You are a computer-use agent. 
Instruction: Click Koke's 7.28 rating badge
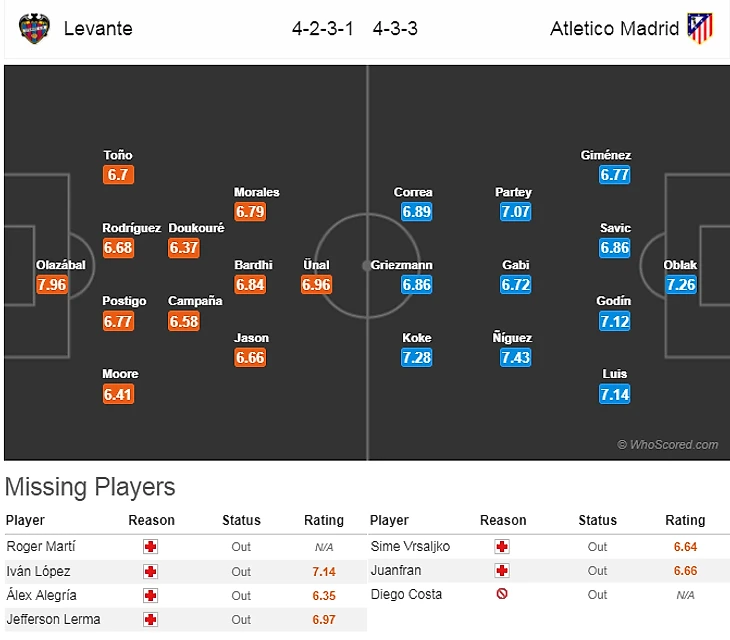416,358
